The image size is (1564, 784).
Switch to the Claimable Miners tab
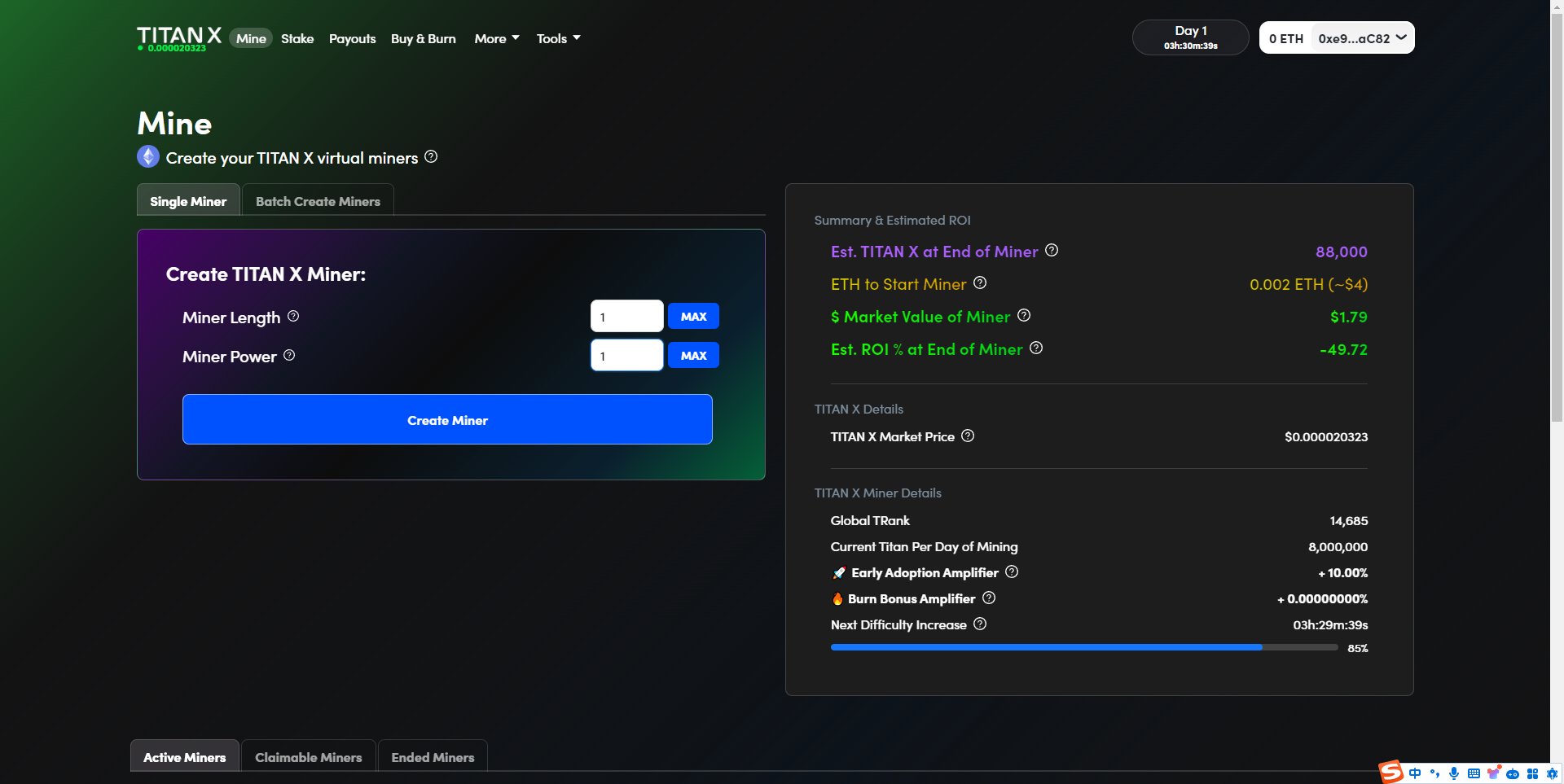tap(308, 756)
